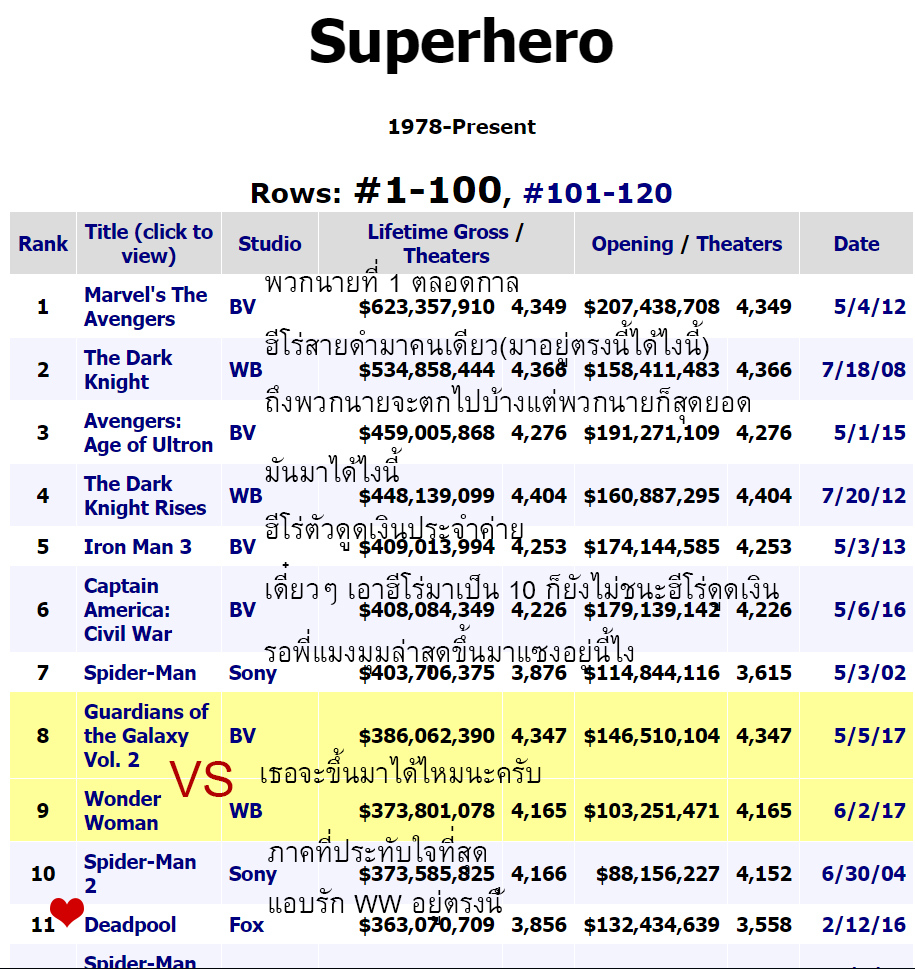Click the Opening column header
Image resolution: width=915 pixels, height=969 pixels.
pyautogui.click(x=632, y=244)
